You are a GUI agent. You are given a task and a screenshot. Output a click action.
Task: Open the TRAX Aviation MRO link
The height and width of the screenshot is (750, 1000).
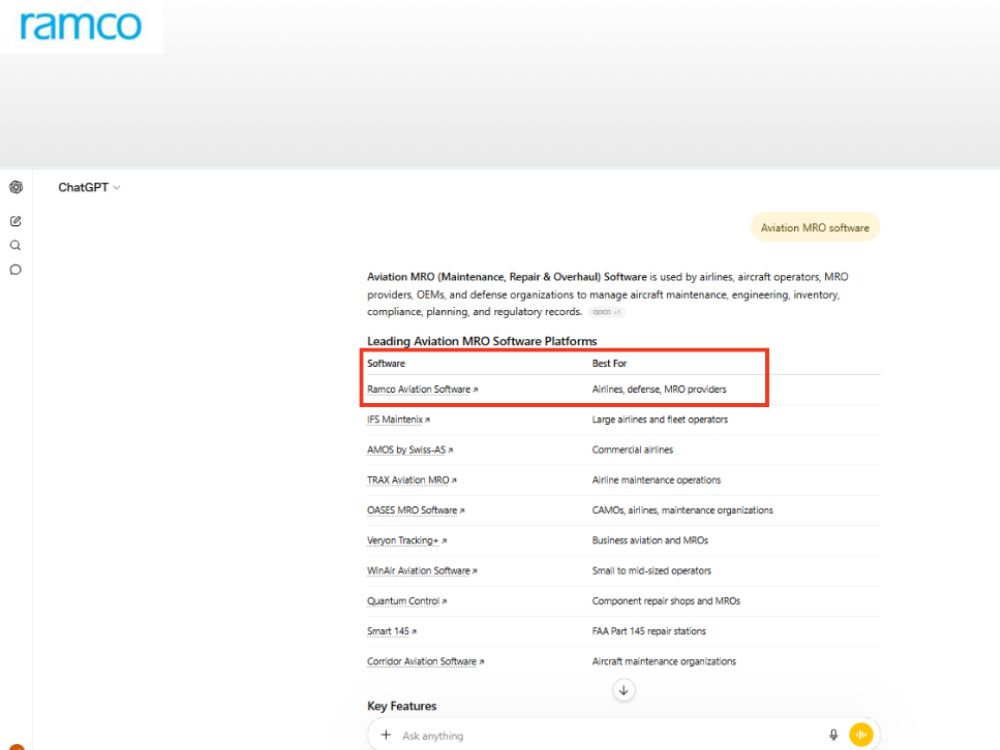(x=411, y=480)
